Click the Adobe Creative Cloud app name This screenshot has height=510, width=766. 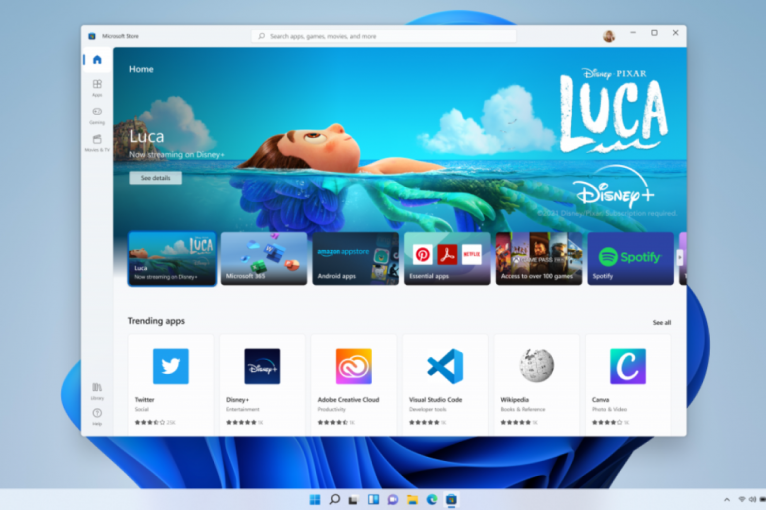click(x=348, y=400)
